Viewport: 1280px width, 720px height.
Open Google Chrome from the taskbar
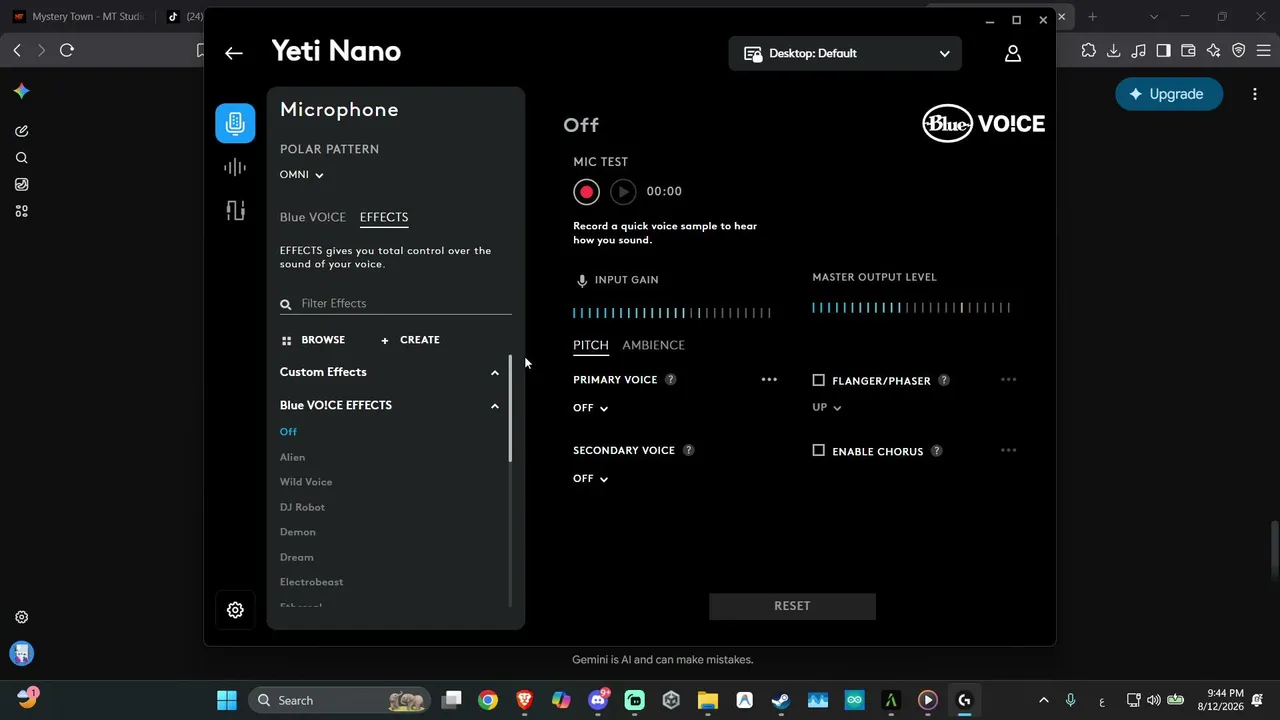(x=488, y=700)
